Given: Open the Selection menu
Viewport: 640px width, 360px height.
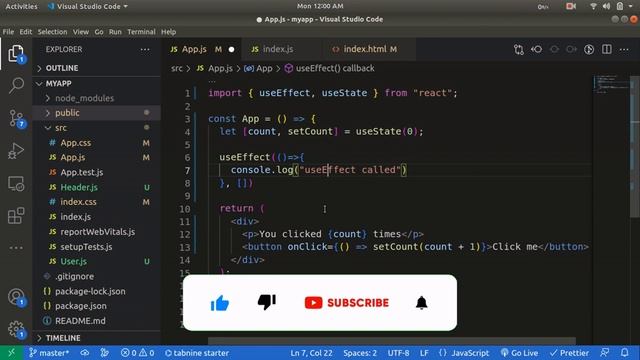Looking at the screenshot, I should (x=52, y=32).
